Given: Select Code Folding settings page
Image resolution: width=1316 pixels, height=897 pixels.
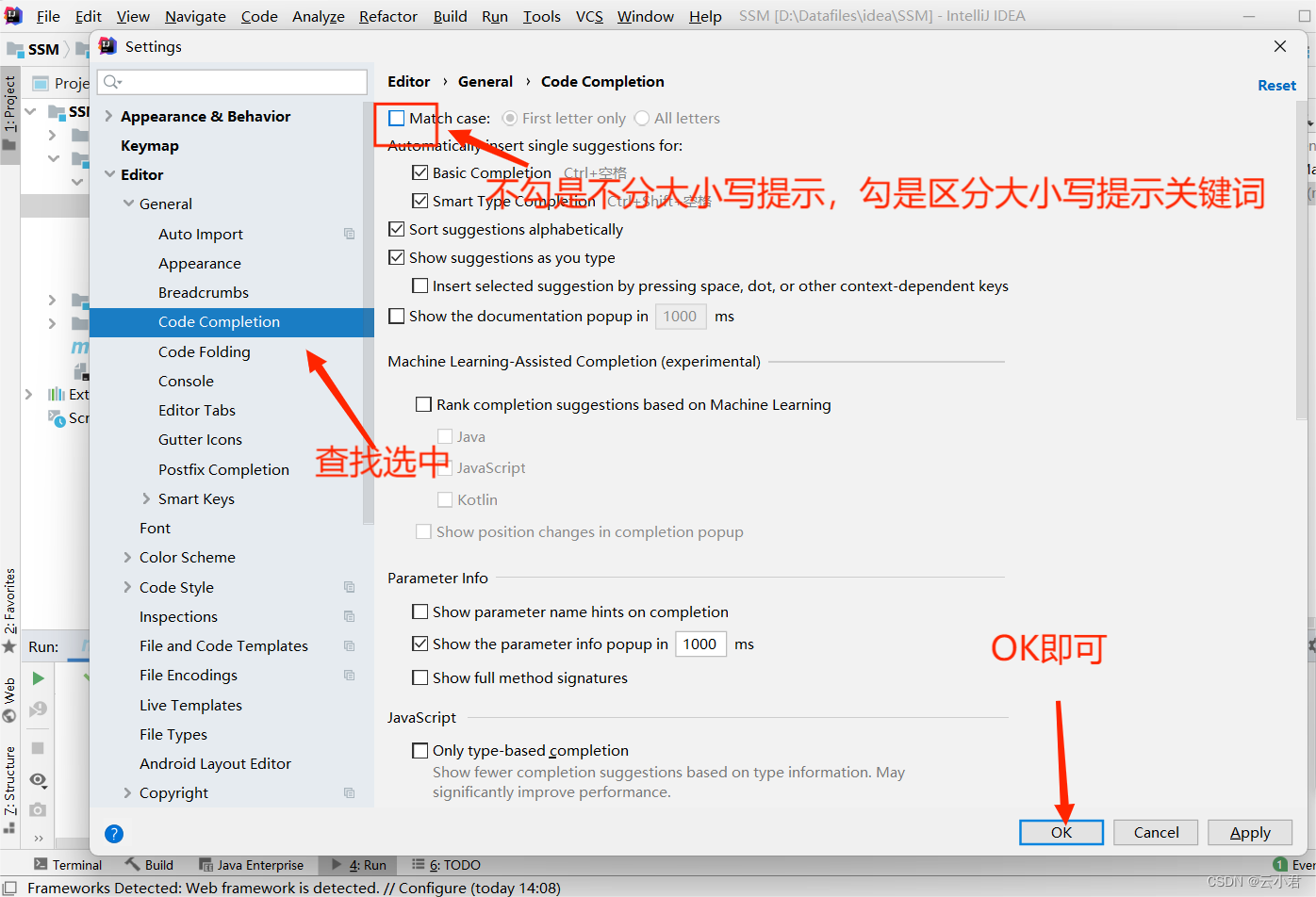Looking at the screenshot, I should click(x=204, y=351).
